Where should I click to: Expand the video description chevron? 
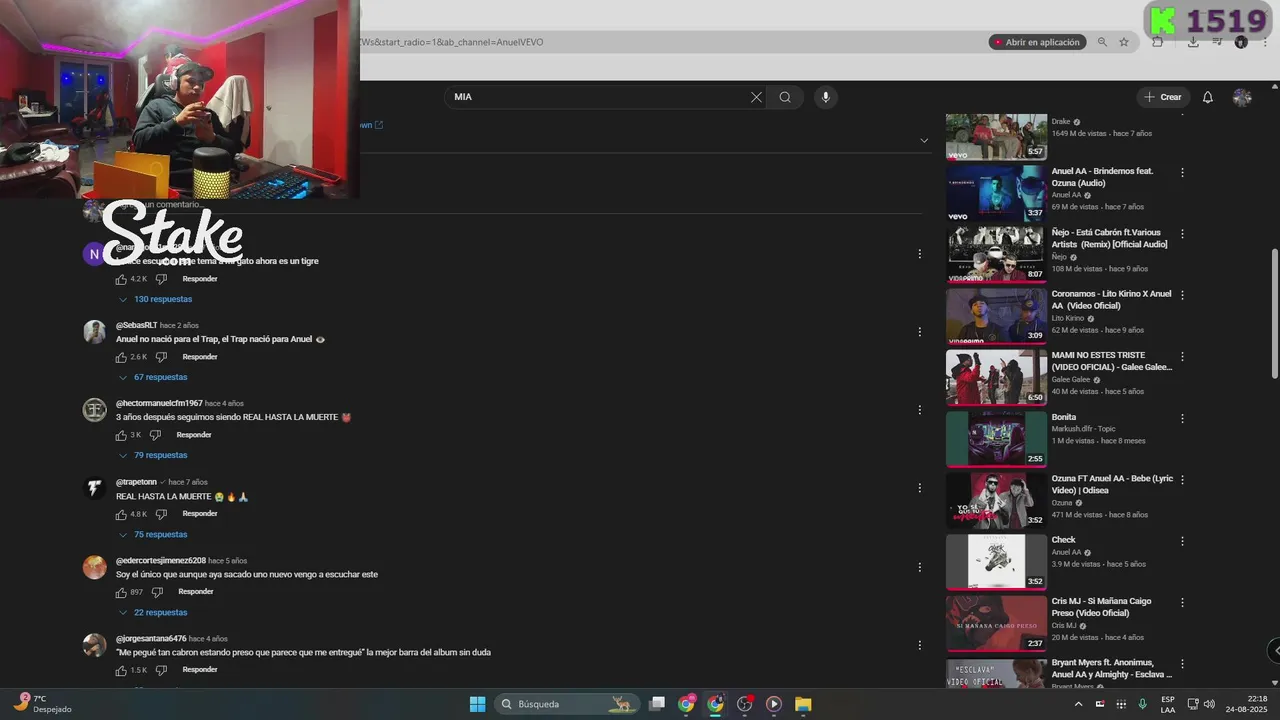(924, 140)
